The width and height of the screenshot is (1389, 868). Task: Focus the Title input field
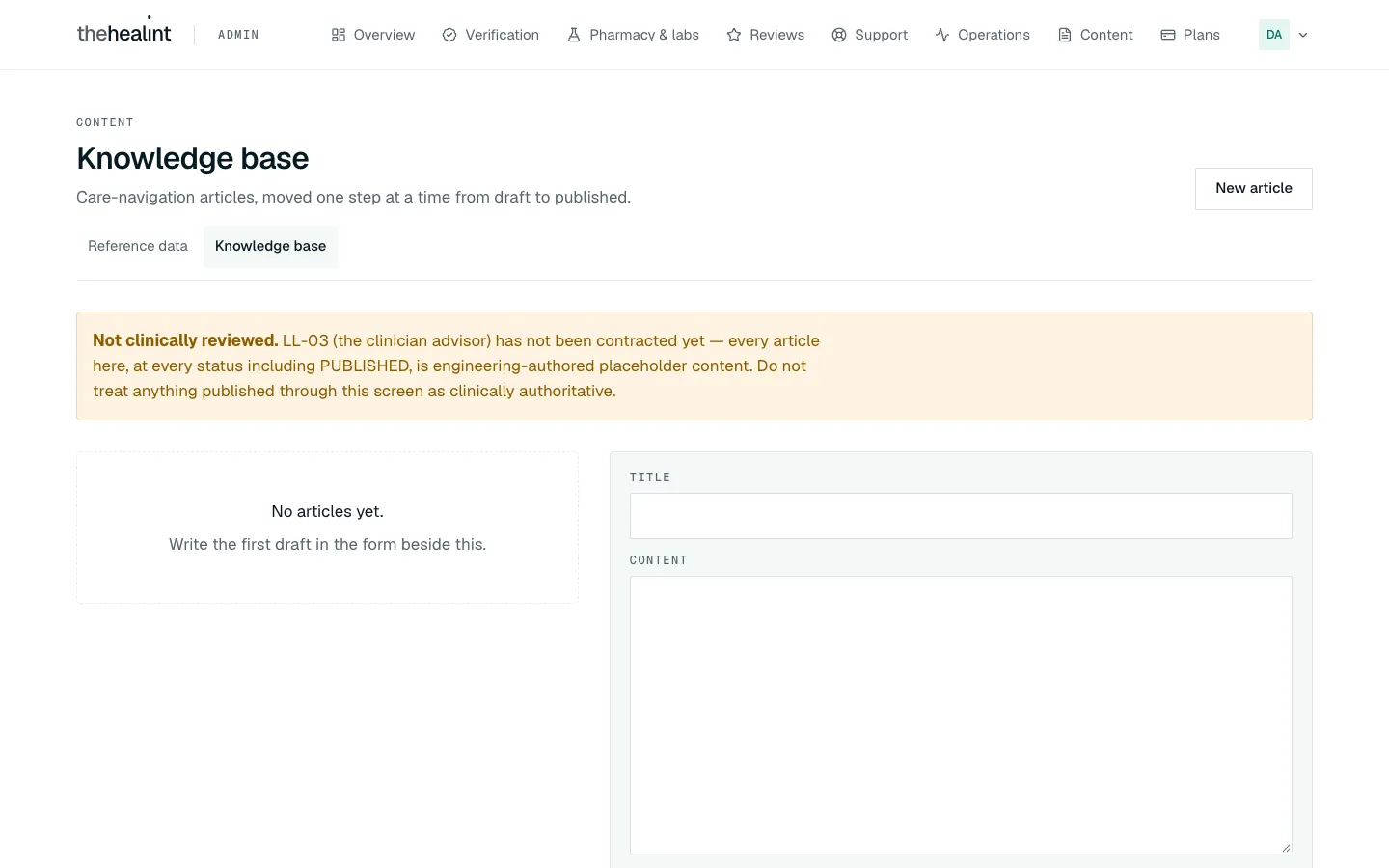961,516
